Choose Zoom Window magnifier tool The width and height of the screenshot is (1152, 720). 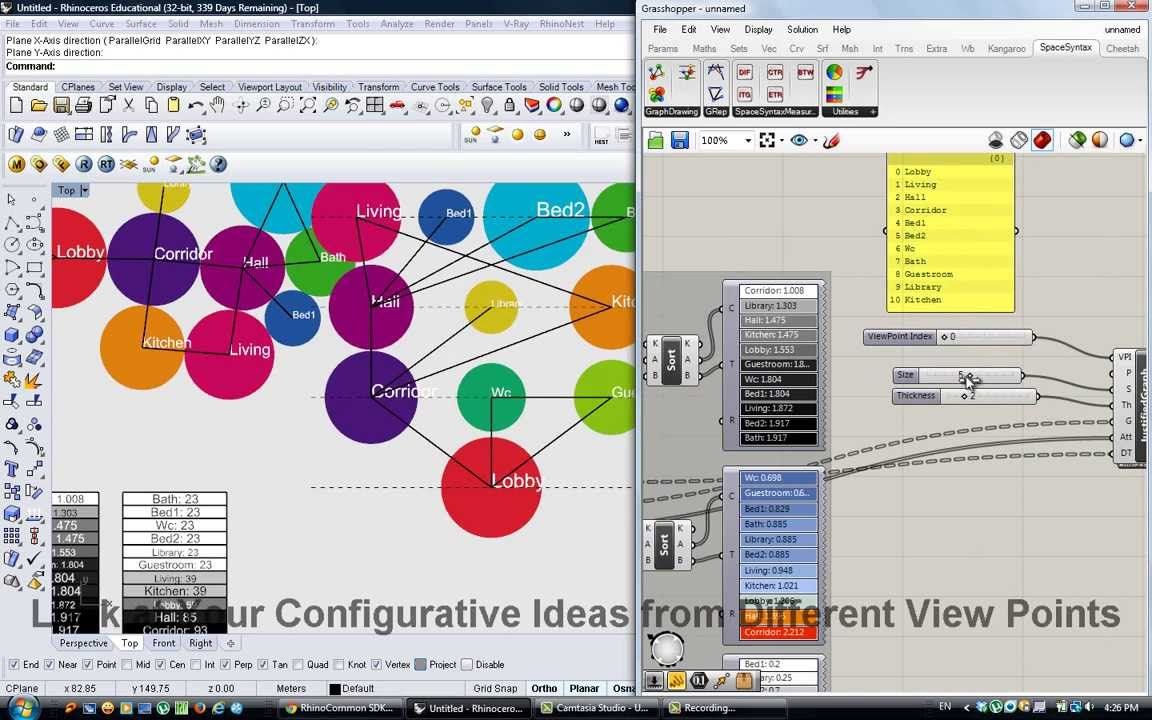coord(285,105)
